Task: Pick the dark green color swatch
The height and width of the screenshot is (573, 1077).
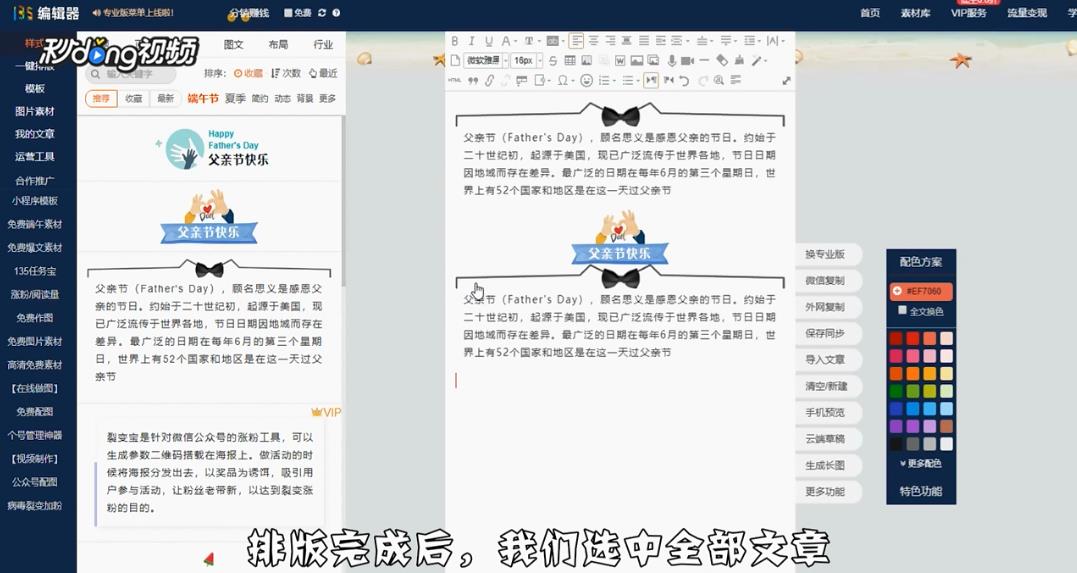Action: 896,391
